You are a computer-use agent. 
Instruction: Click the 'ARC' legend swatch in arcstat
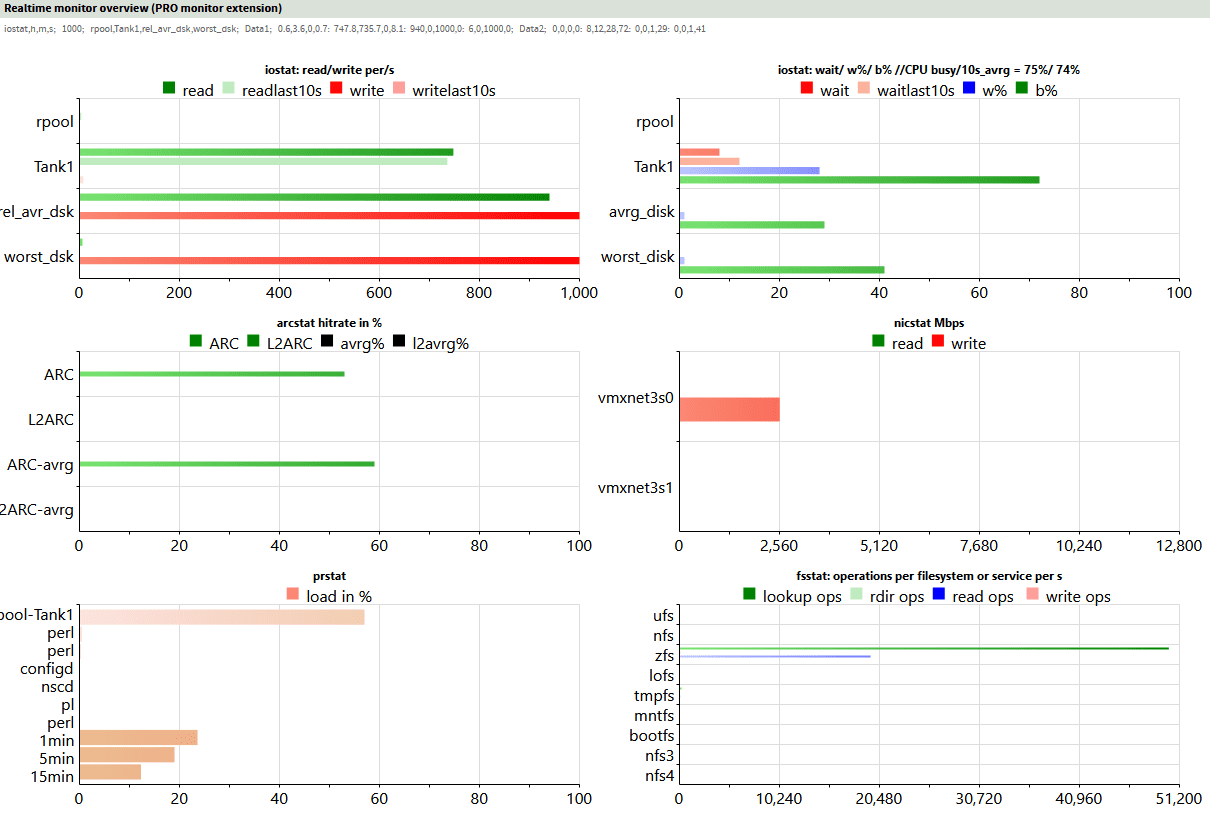[196, 342]
